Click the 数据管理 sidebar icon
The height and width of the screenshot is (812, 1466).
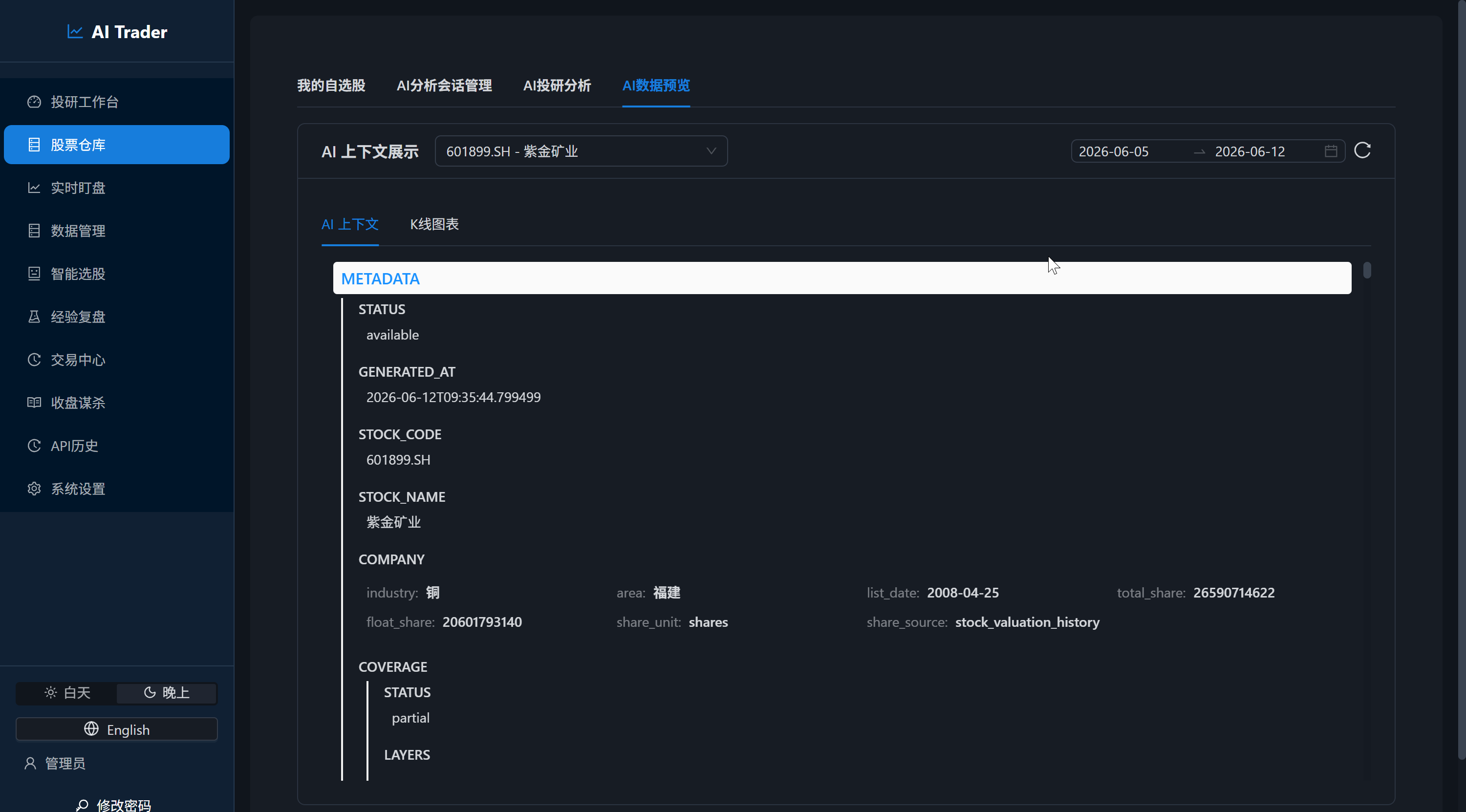pos(34,231)
